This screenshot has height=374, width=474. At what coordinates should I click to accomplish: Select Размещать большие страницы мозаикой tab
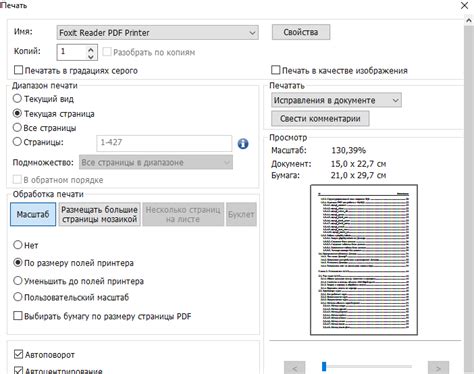click(x=99, y=214)
